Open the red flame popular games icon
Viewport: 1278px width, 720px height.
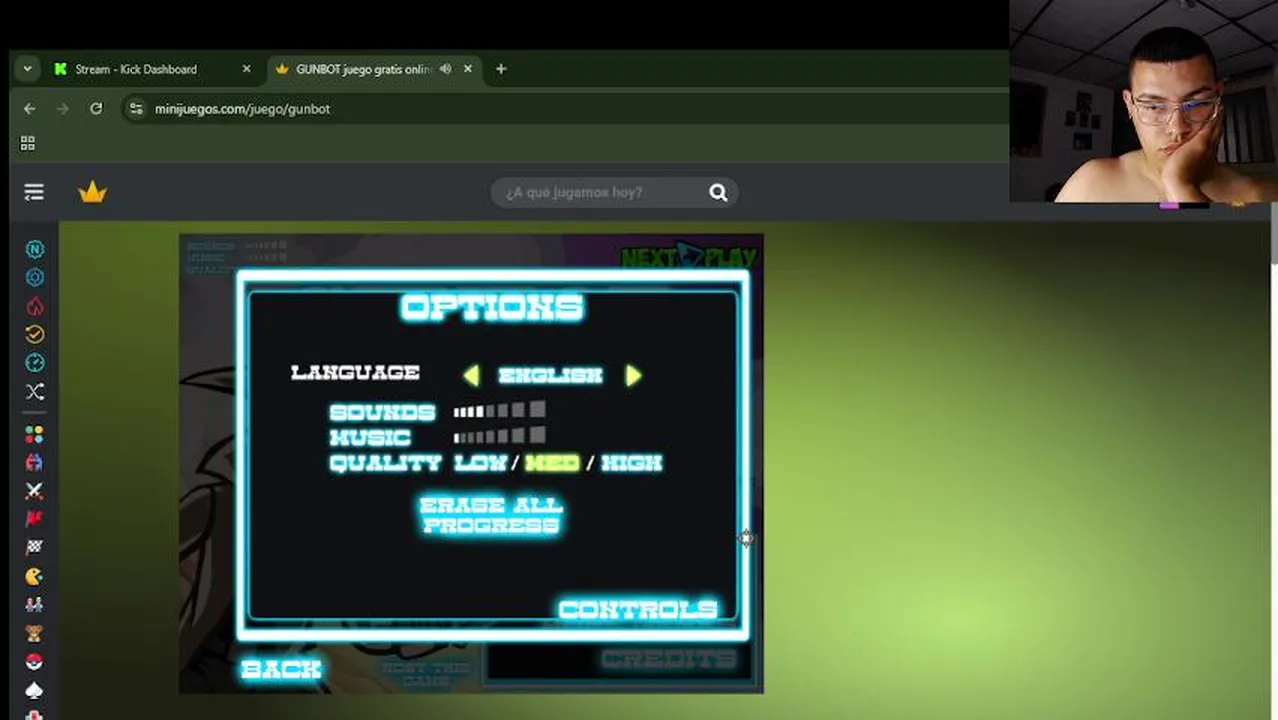click(34, 306)
